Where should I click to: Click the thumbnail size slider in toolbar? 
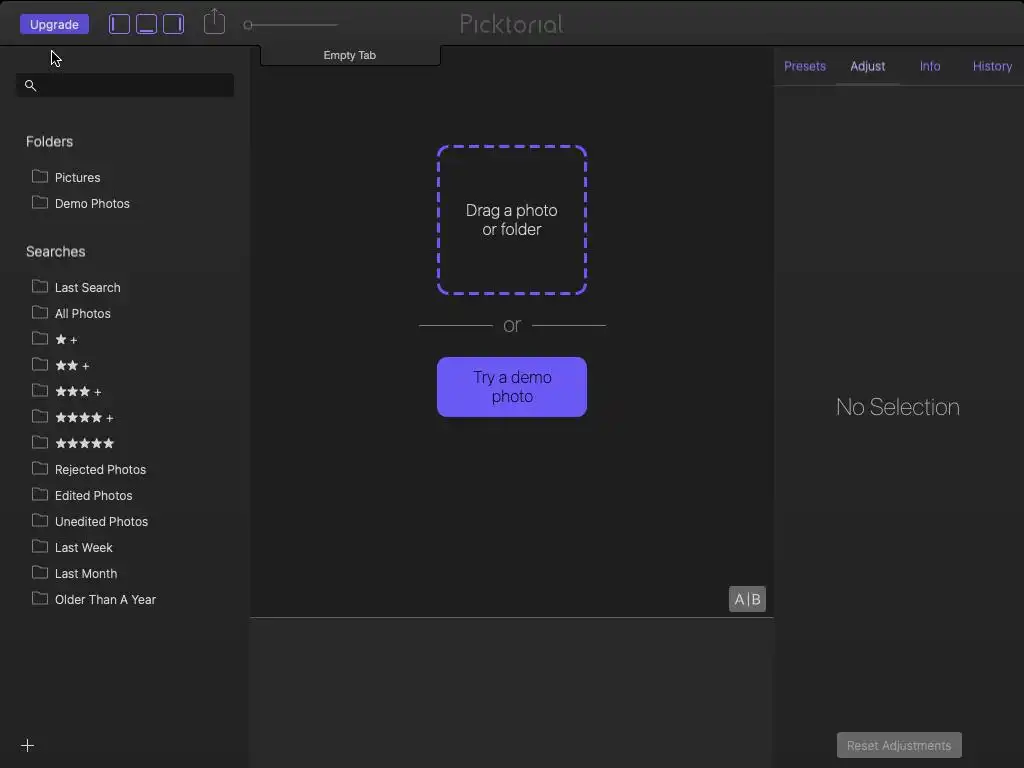[x=291, y=25]
